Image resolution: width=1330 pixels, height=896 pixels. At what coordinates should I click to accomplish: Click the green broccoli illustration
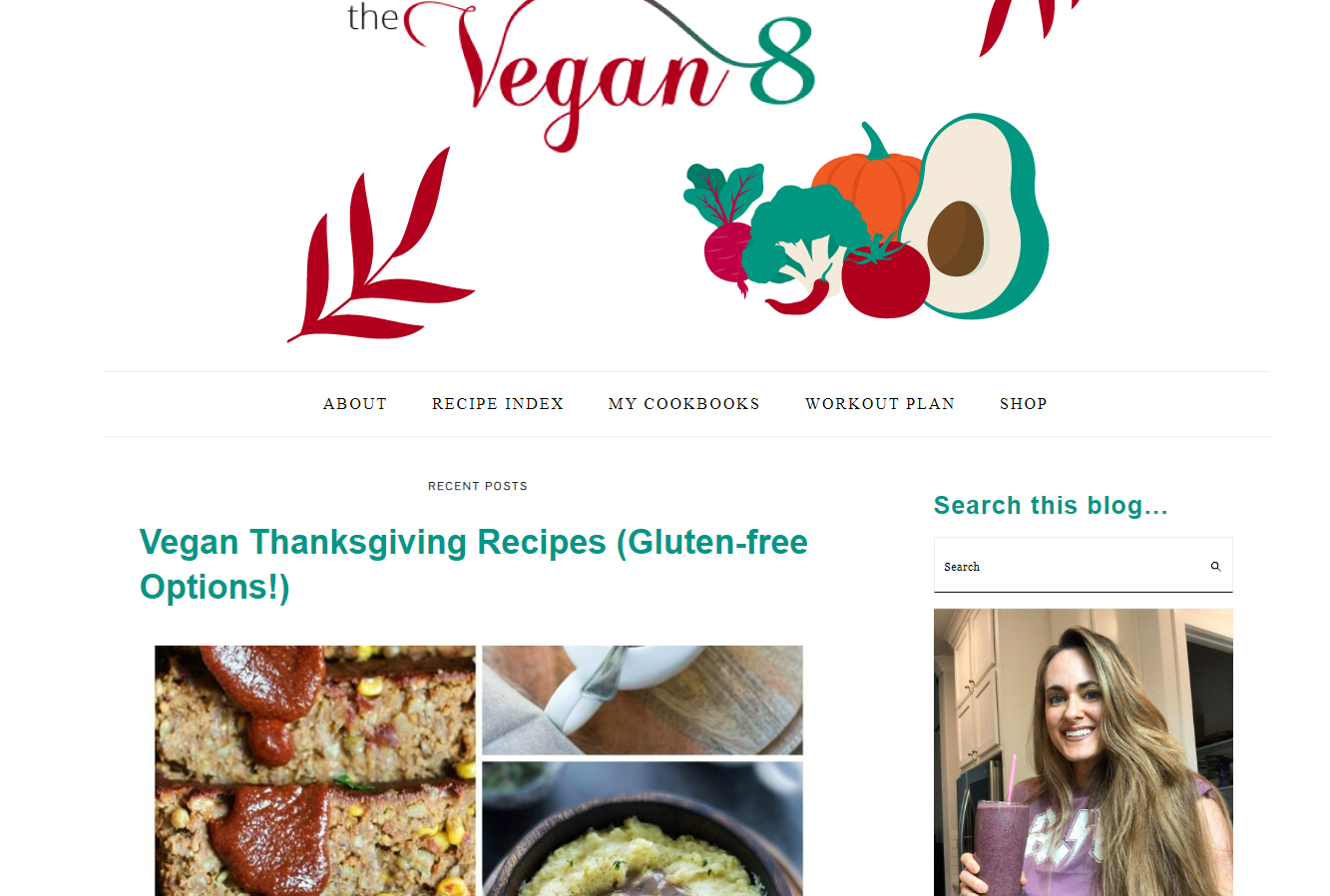click(x=804, y=237)
